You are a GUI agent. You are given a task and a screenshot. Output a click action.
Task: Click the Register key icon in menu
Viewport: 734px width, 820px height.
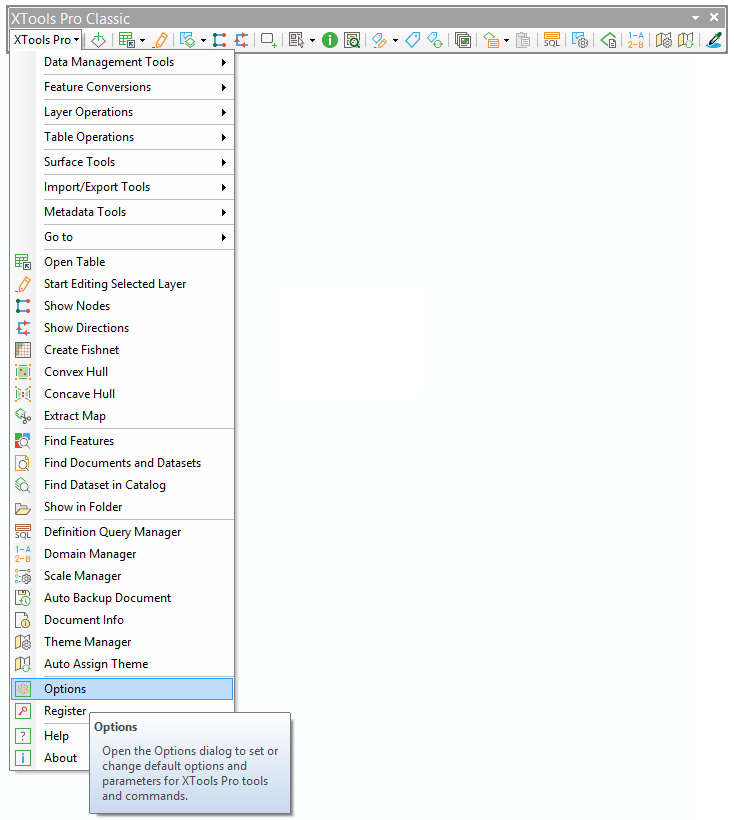22,711
